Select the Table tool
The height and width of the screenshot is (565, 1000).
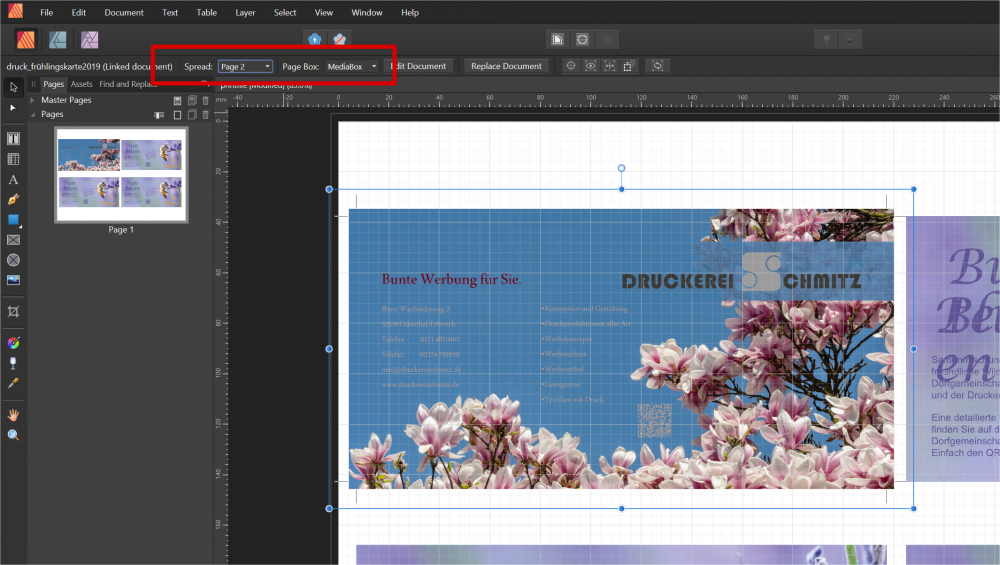[13, 159]
